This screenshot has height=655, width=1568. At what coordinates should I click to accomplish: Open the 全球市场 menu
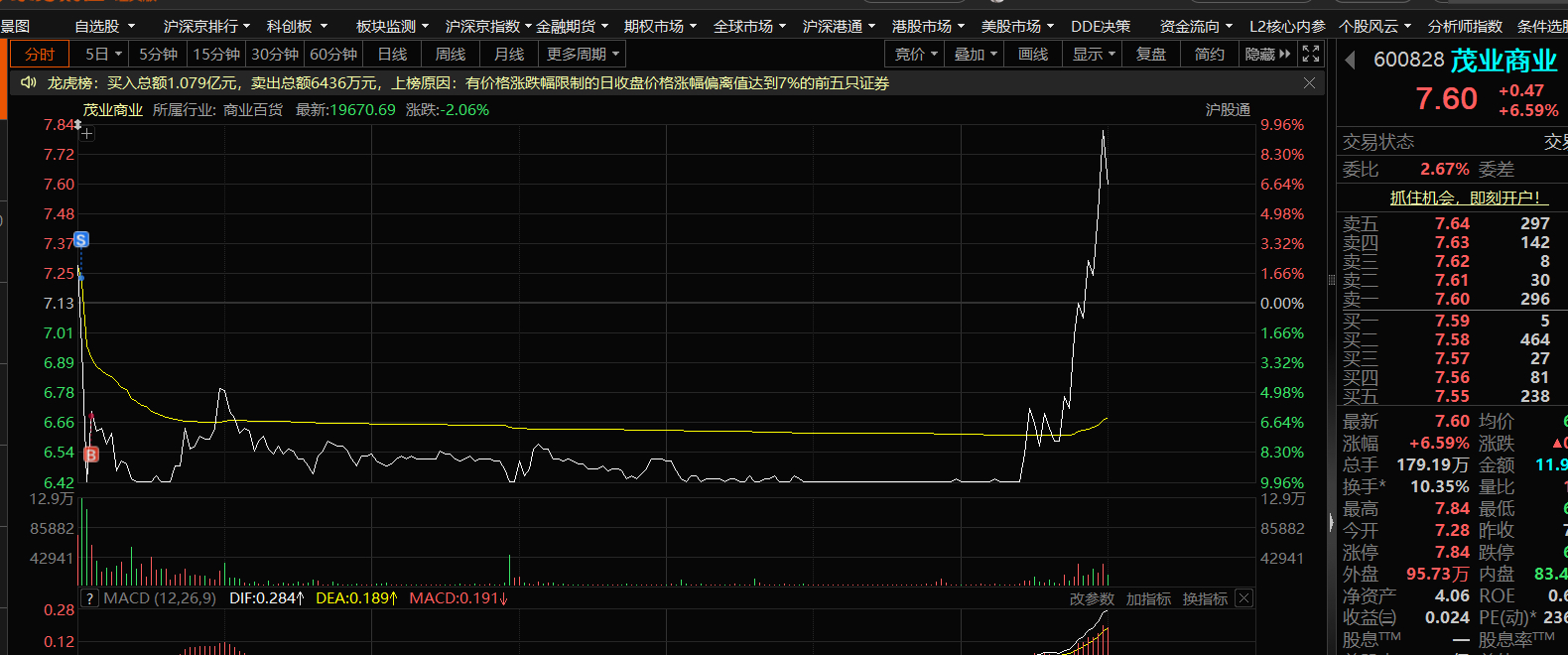click(x=749, y=26)
